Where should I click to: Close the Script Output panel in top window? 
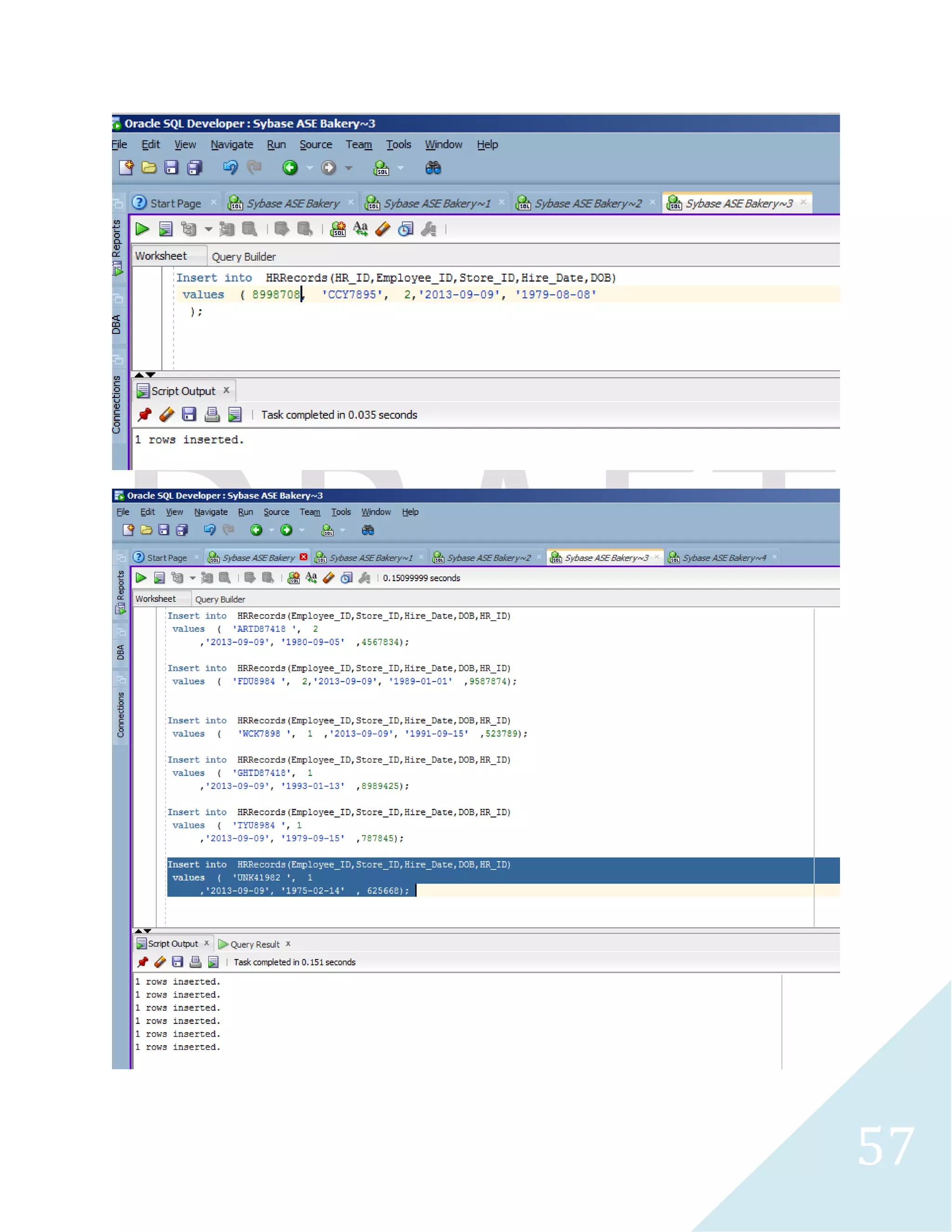226,391
